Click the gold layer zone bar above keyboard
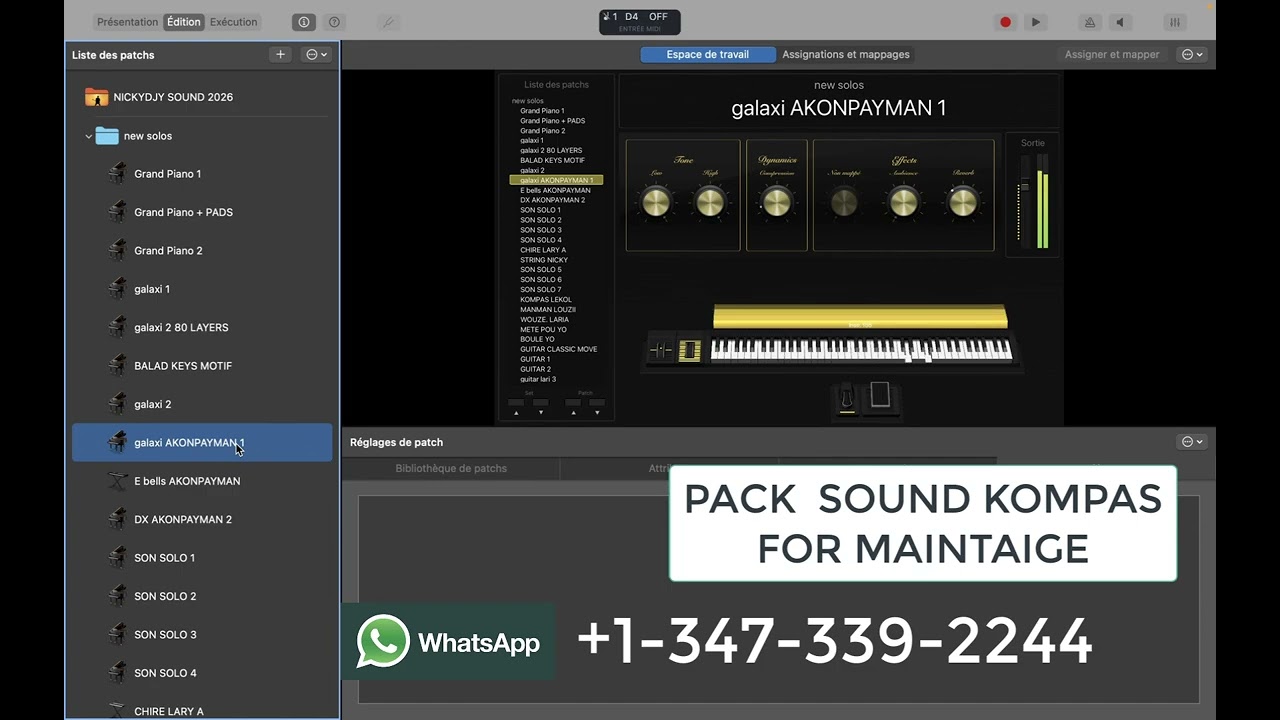Viewport: 1280px width, 720px height. pos(860,318)
